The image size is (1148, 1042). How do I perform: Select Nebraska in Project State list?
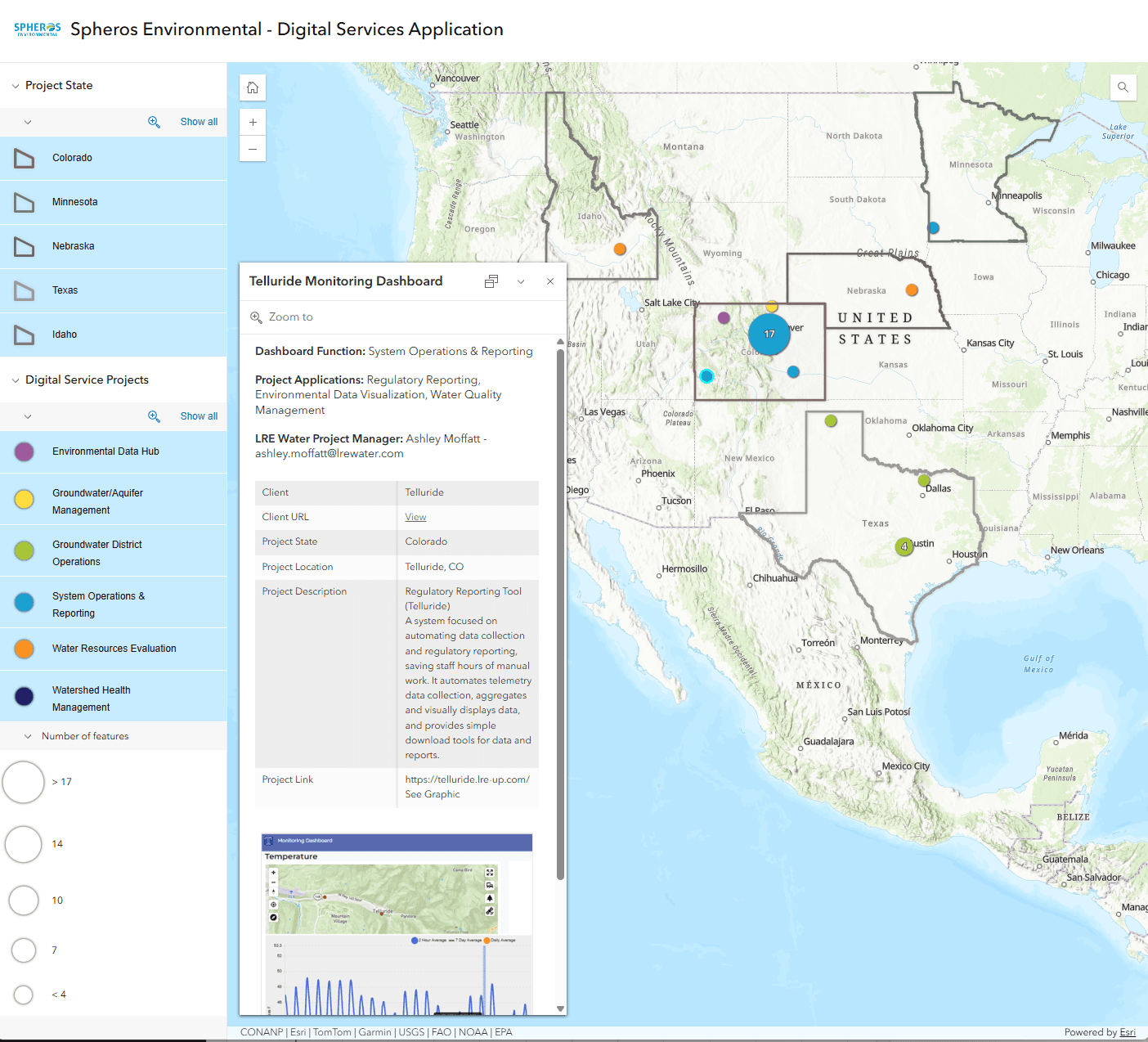(113, 246)
